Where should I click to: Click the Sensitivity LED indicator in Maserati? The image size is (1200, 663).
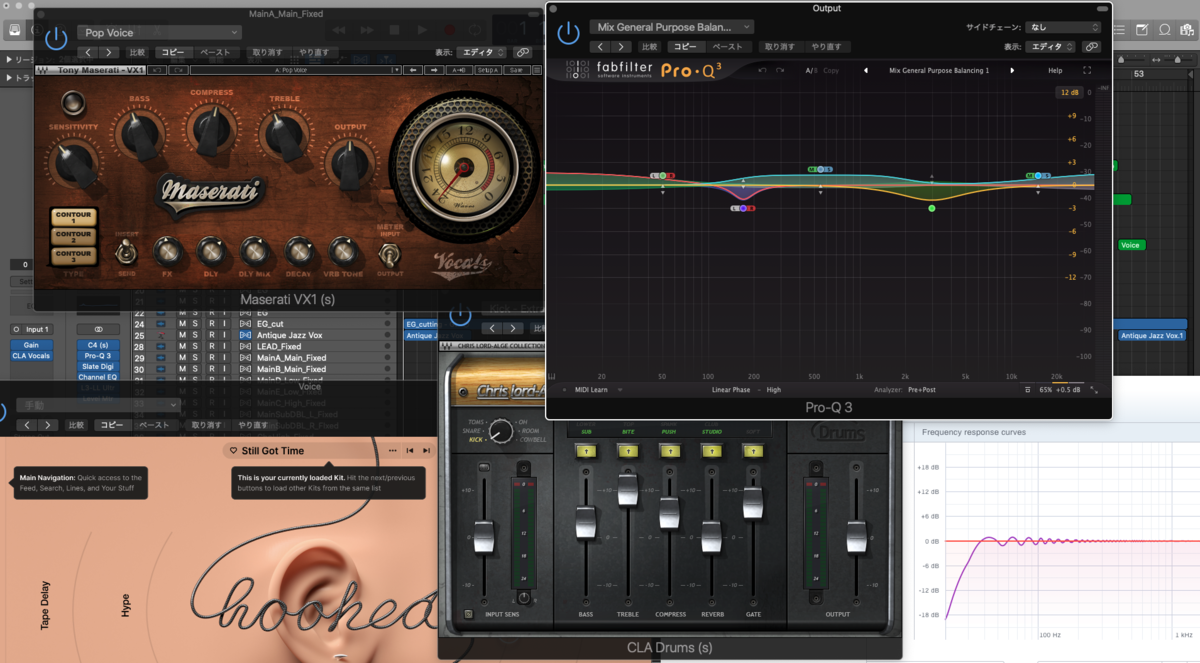click(x=72, y=102)
